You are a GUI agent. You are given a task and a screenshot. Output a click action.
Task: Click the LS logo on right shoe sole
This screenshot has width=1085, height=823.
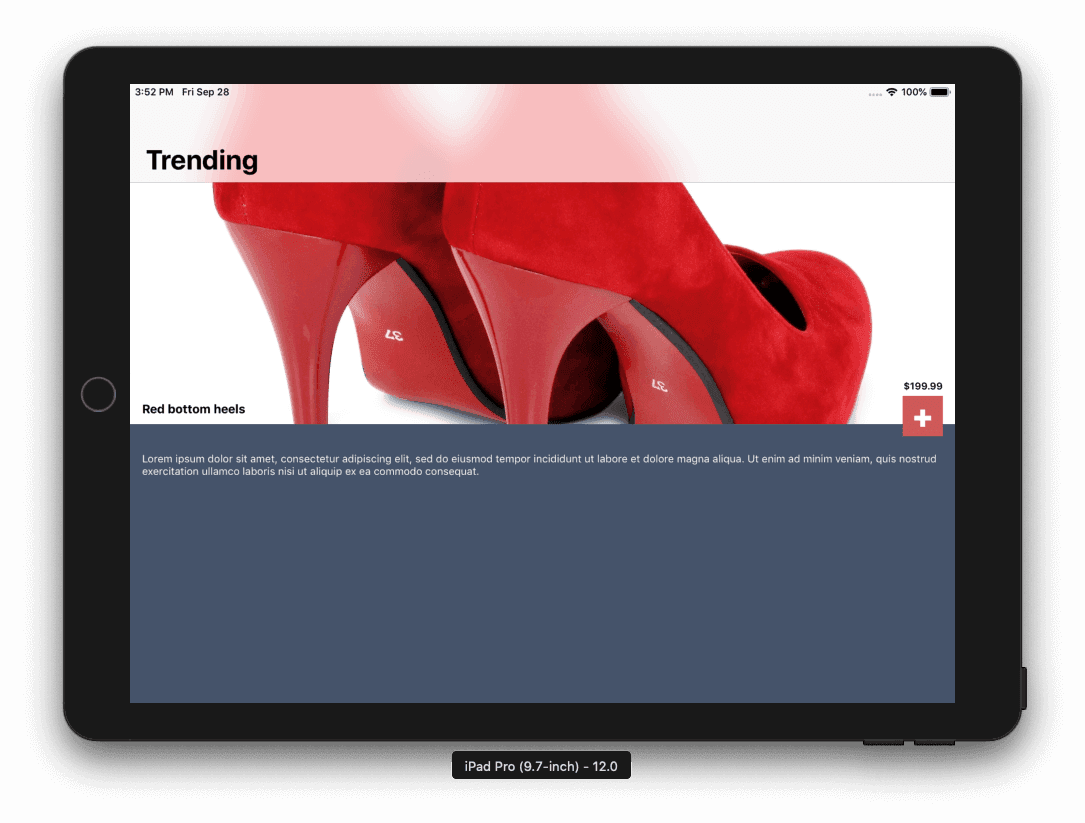[x=660, y=384]
